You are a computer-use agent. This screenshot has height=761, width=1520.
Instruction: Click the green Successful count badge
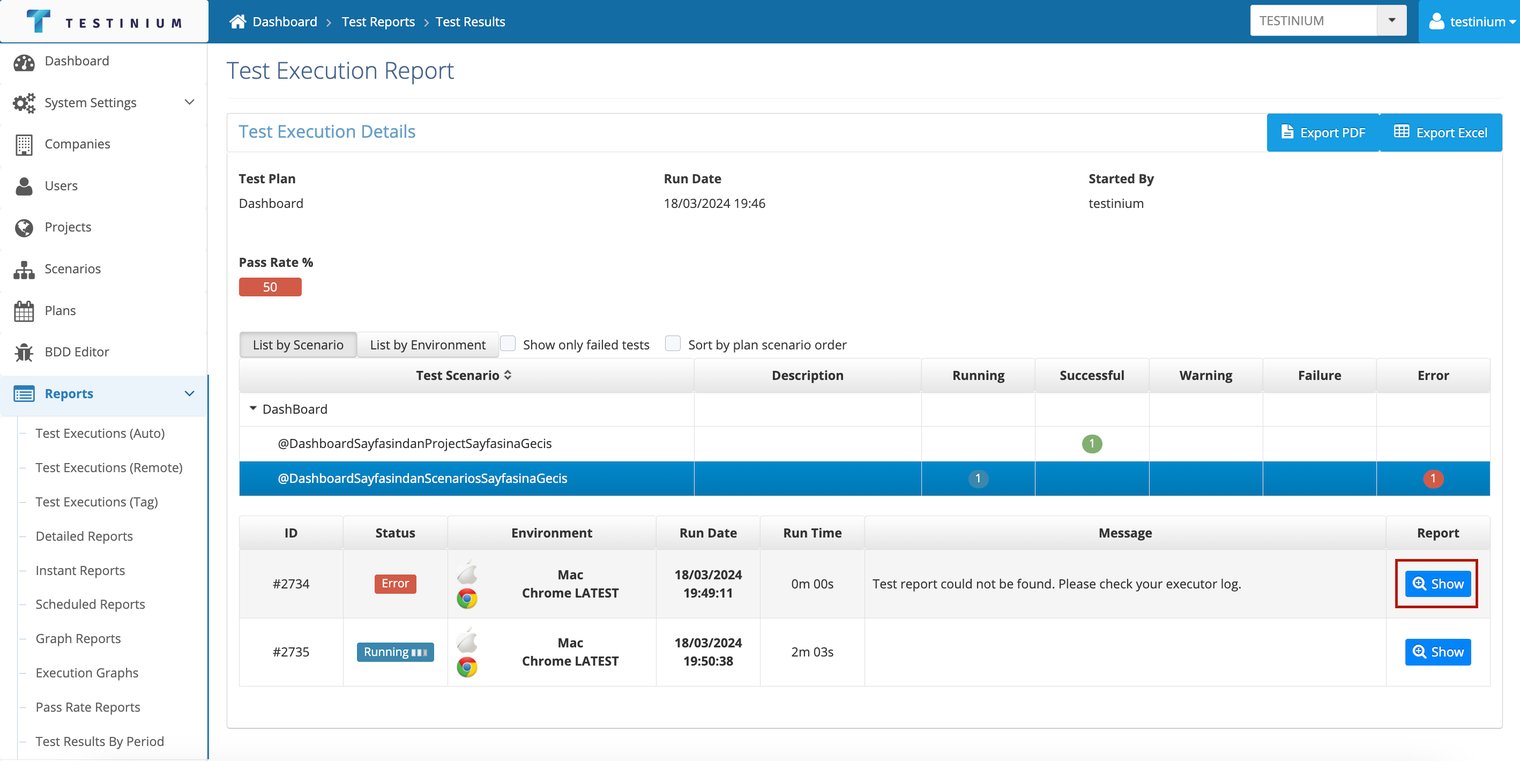[1092, 444]
